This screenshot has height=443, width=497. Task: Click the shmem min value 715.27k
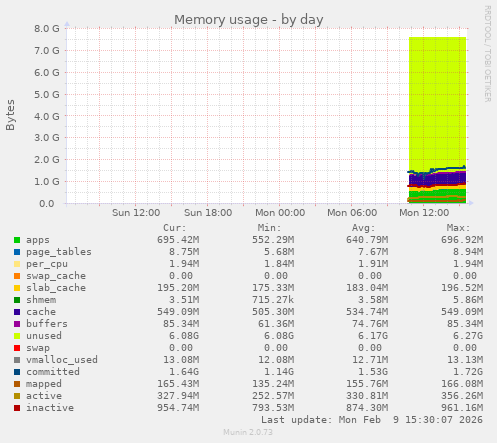273,300
